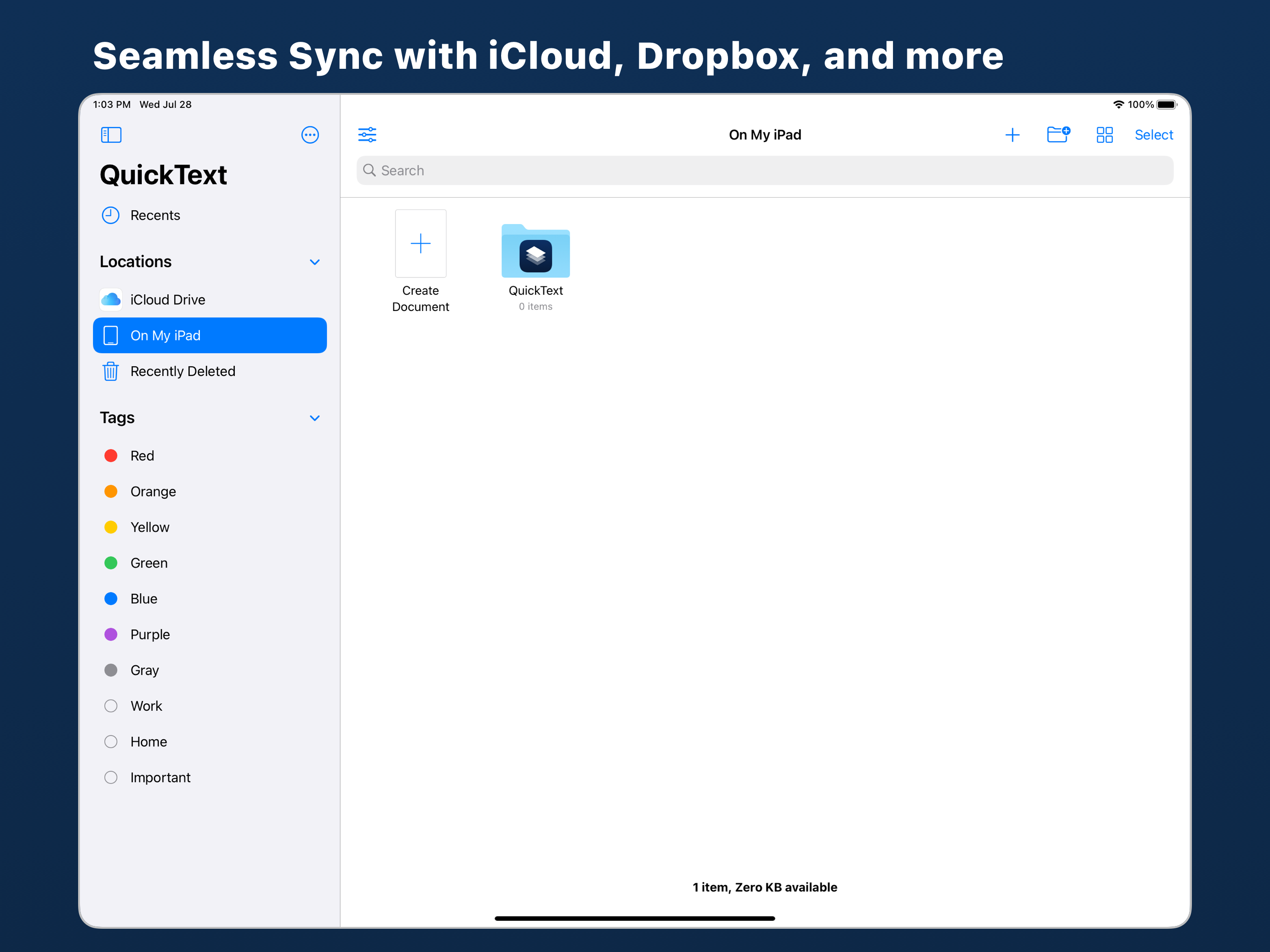Open iCloud Drive location
This screenshot has width=1270, height=952.
click(x=167, y=300)
